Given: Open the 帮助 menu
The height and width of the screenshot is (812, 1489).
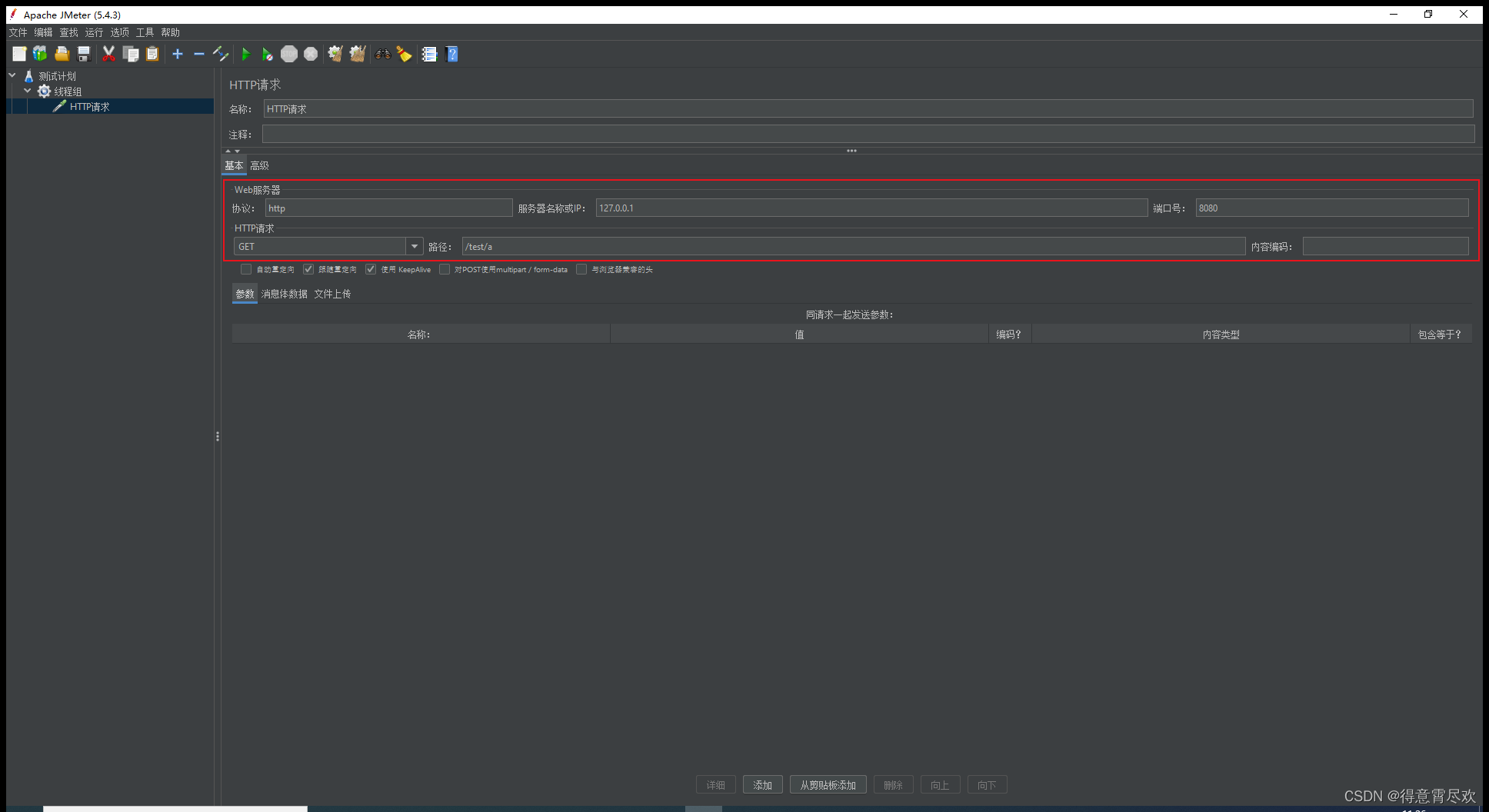Looking at the screenshot, I should coord(170,32).
